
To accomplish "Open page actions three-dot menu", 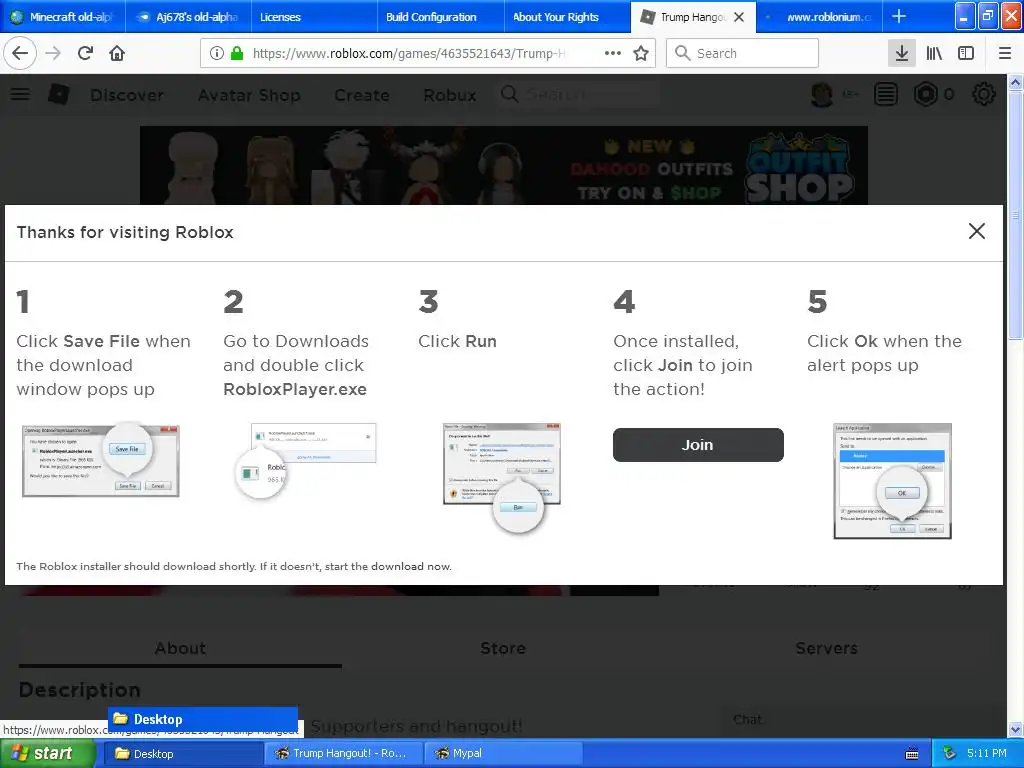I will (613, 53).
